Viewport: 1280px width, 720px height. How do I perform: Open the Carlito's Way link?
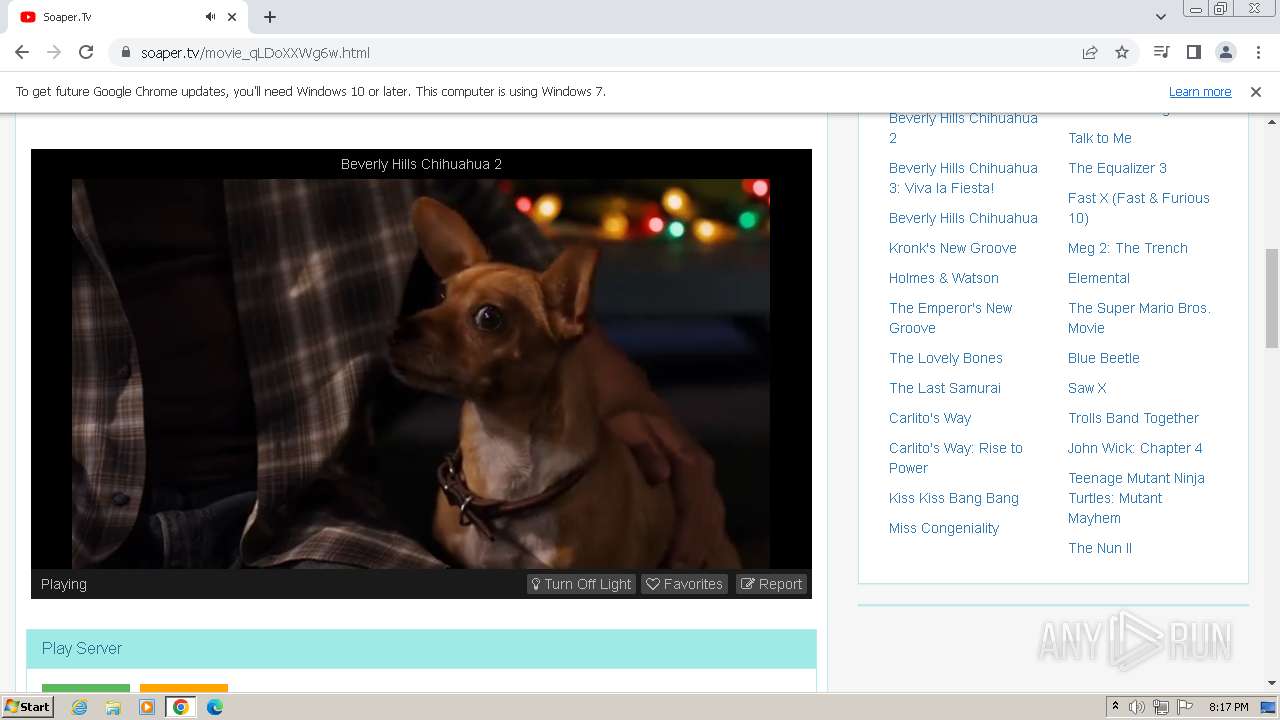coord(930,418)
